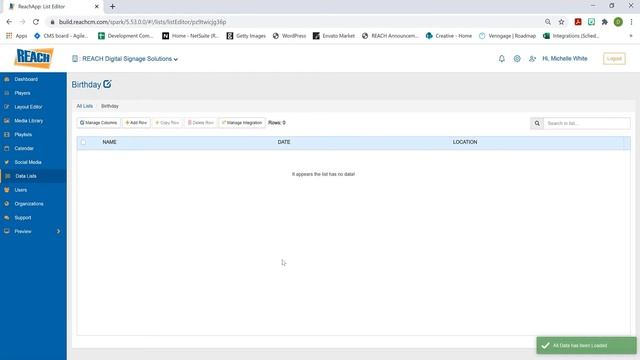Toggle the select-all rows checkbox
Screen dimensions: 640x360
tap(83, 142)
